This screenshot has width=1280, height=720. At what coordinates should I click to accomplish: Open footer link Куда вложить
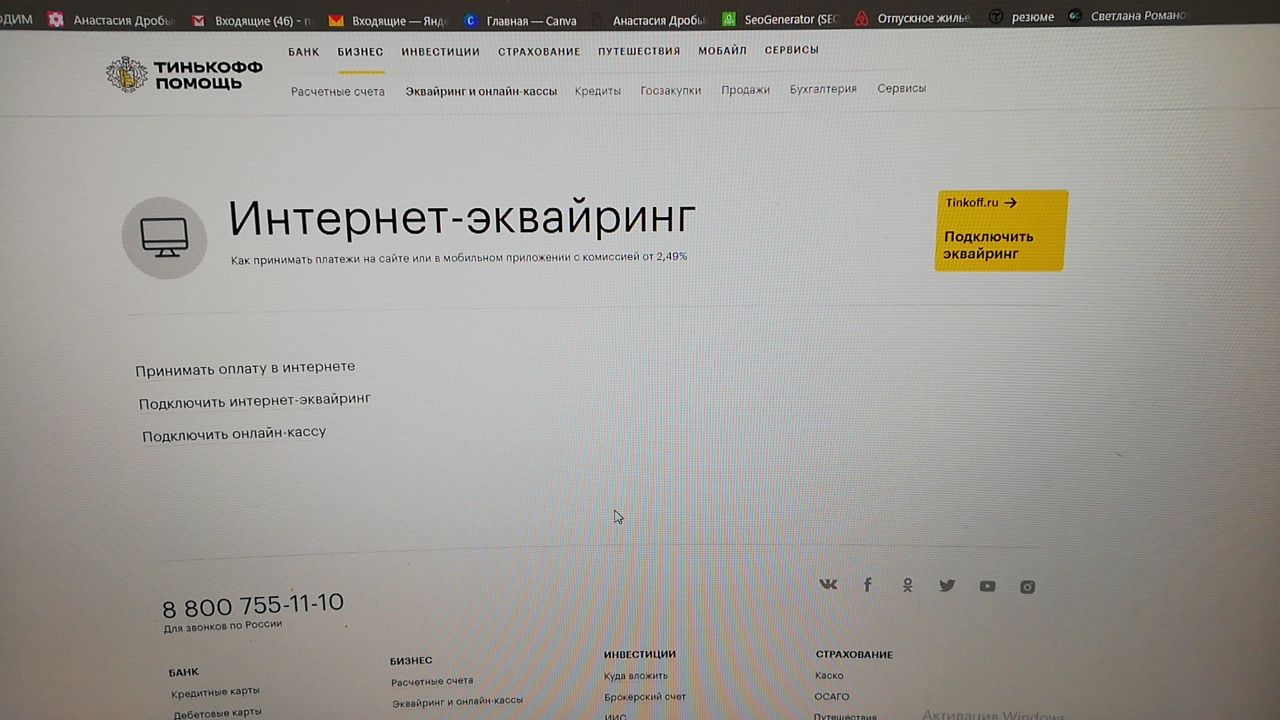pyautogui.click(x=635, y=676)
